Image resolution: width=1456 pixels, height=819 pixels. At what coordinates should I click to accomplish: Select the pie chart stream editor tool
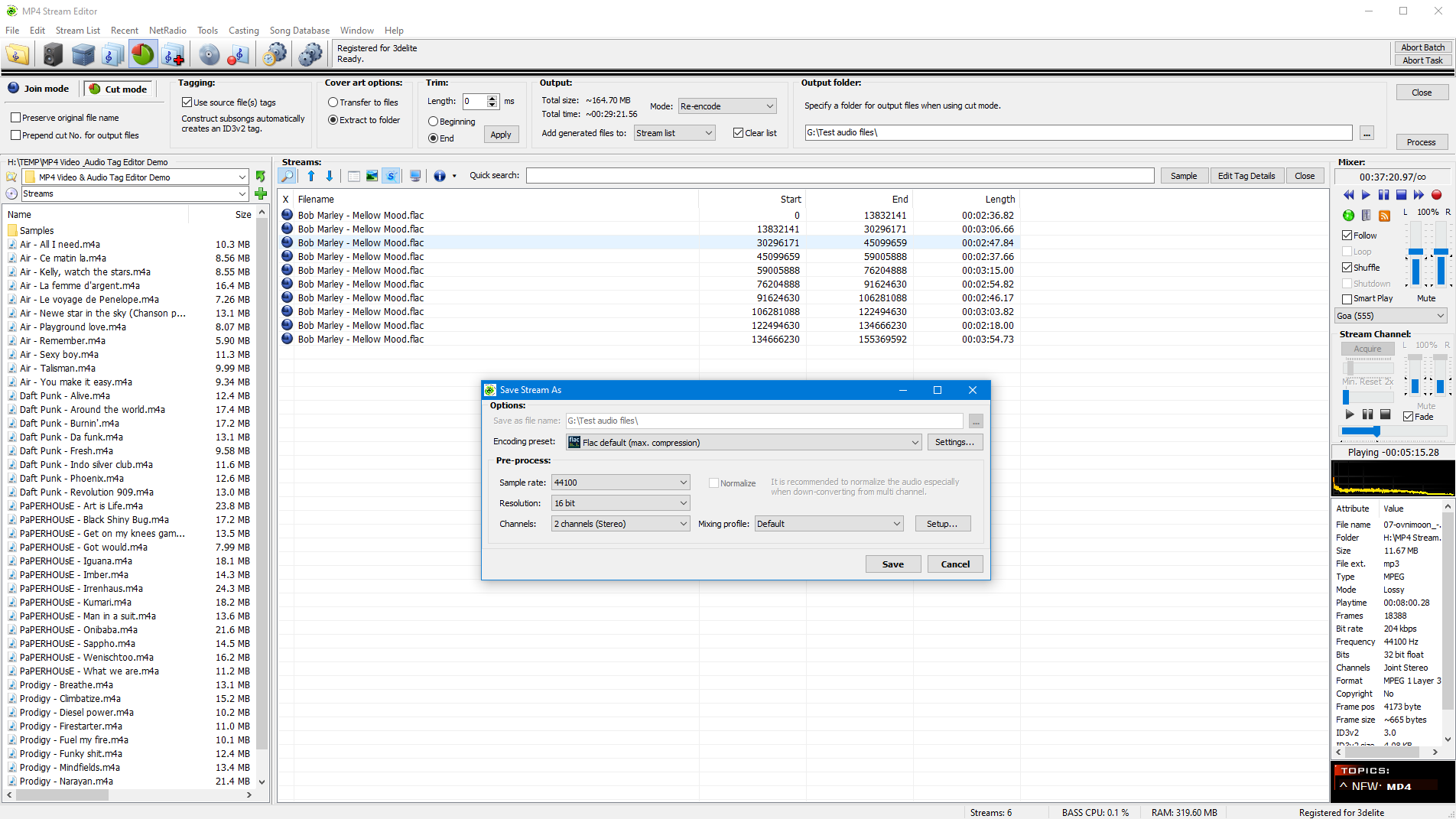[x=142, y=54]
